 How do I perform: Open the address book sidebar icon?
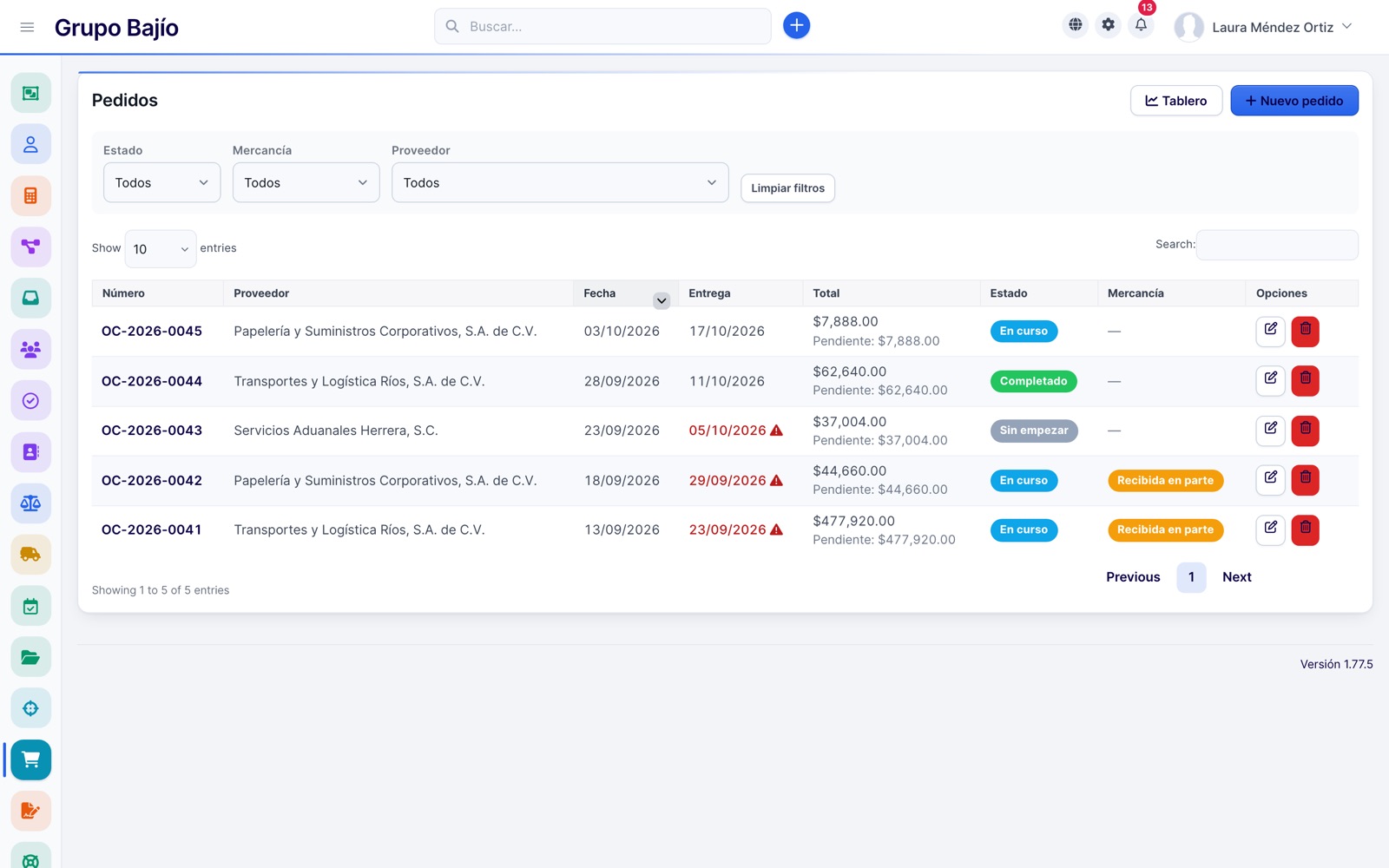tap(30, 451)
